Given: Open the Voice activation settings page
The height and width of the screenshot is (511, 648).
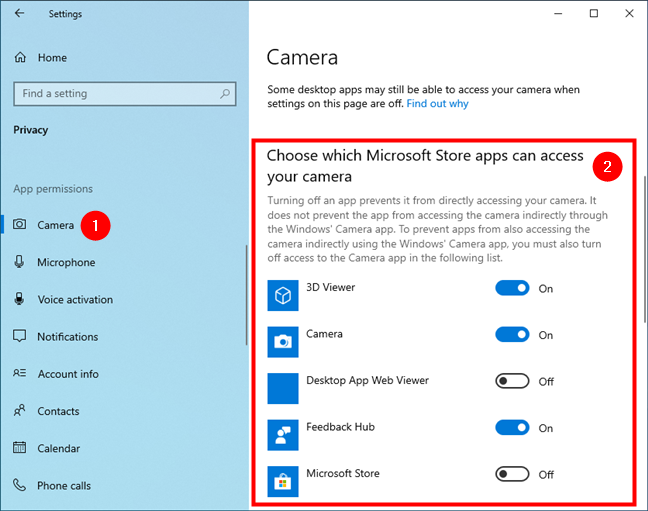Looking at the screenshot, I should [75, 299].
